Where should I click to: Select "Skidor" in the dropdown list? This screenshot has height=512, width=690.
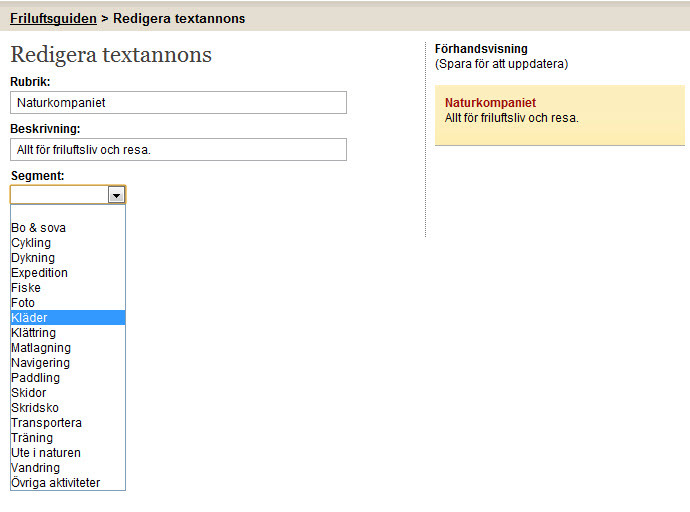click(68, 392)
